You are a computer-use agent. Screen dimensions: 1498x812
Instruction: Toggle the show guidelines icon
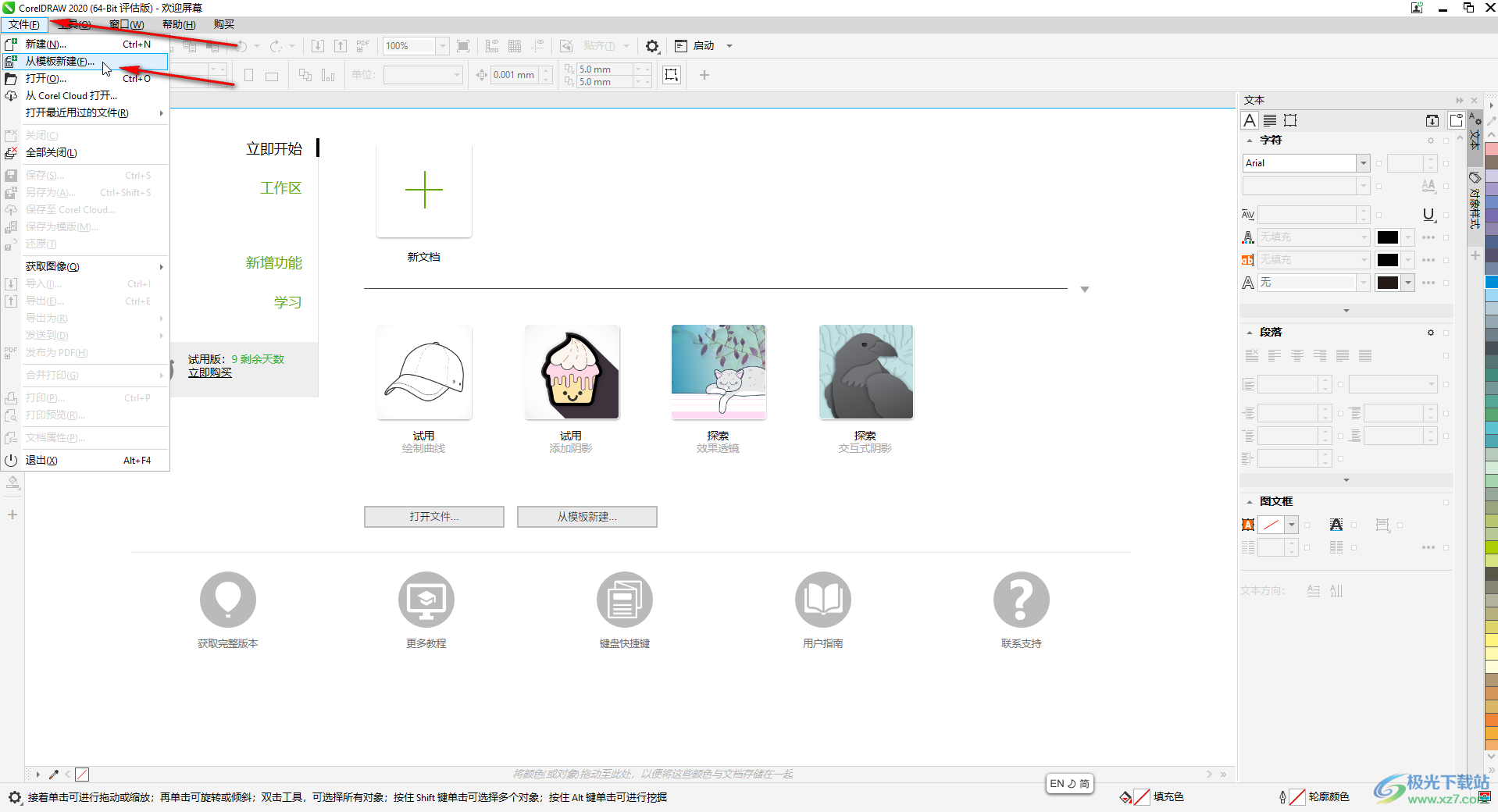[537, 46]
